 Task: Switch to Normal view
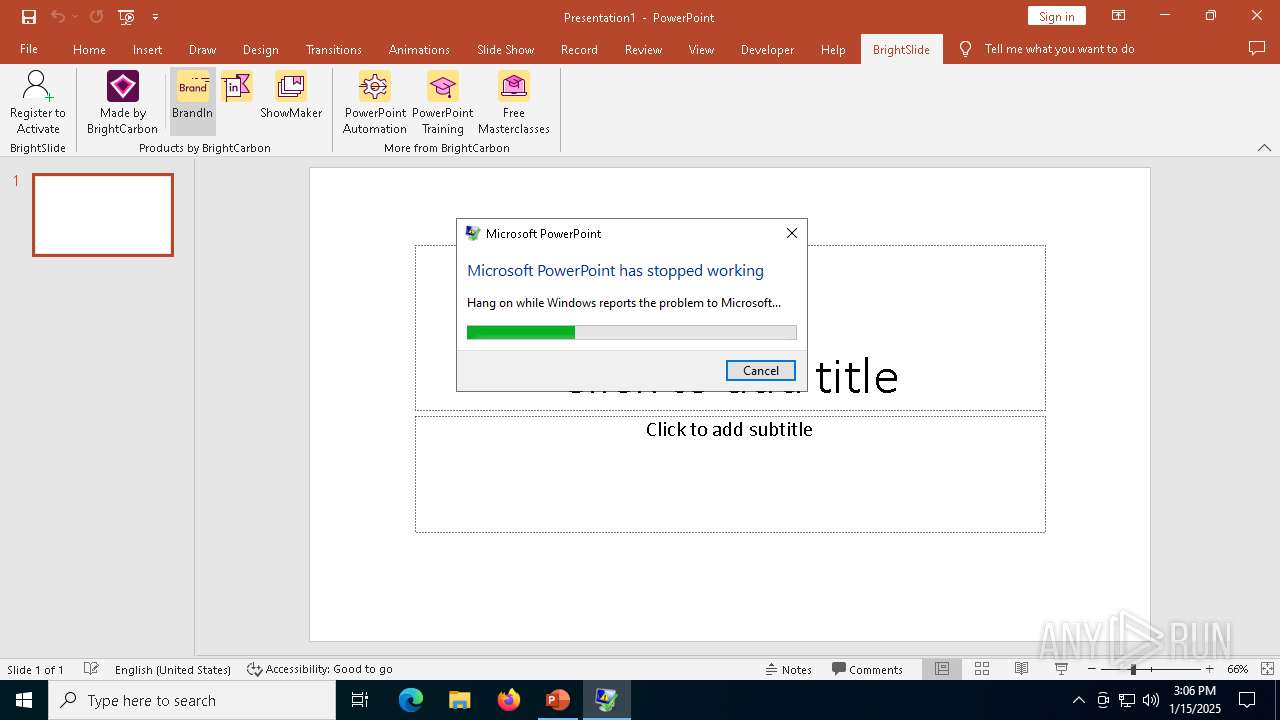click(x=942, y=669)
